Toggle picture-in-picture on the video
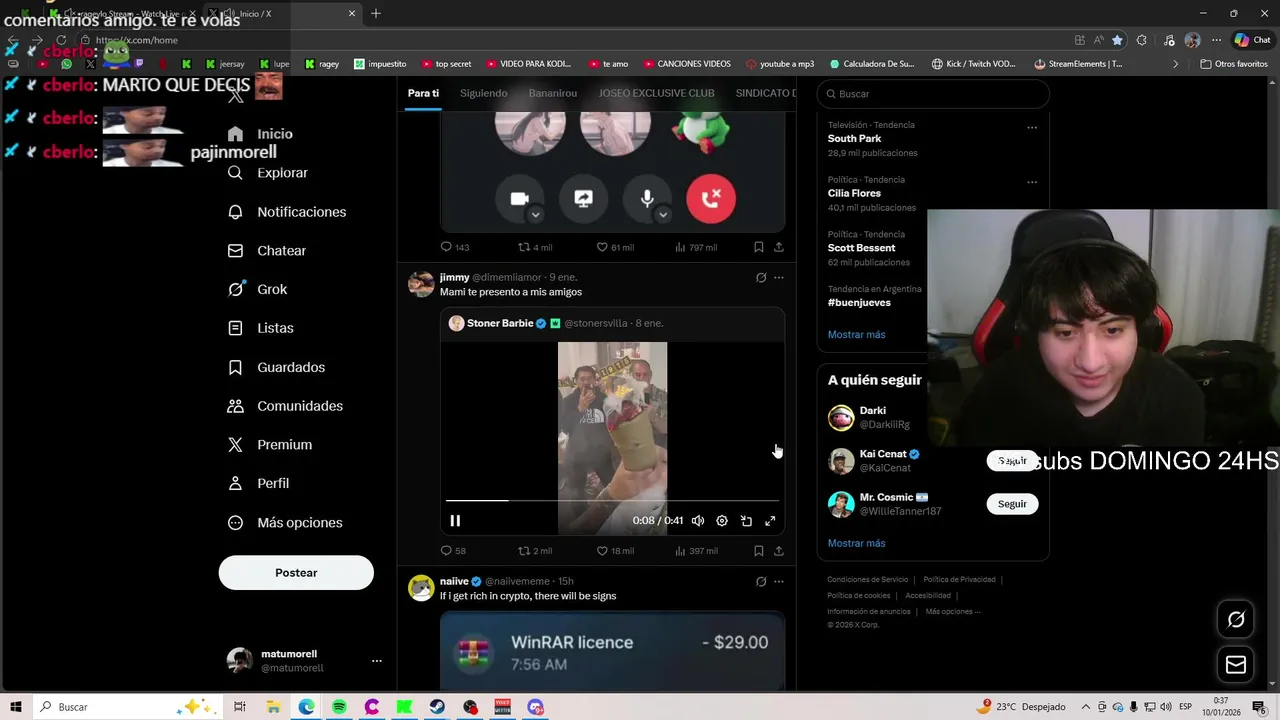Image resolution: width=1280 pixels, height=720 pixels. (x=746, y=521)
